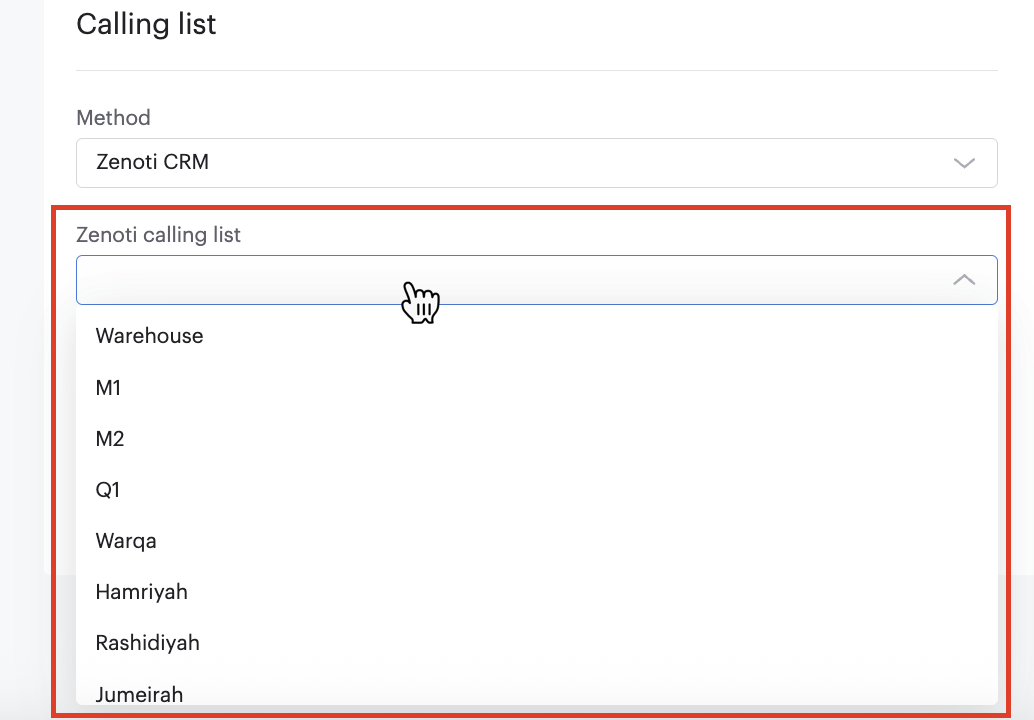Choose M1 as the Zenoti calling list
Screen dimensions: 1034x720
108,387
